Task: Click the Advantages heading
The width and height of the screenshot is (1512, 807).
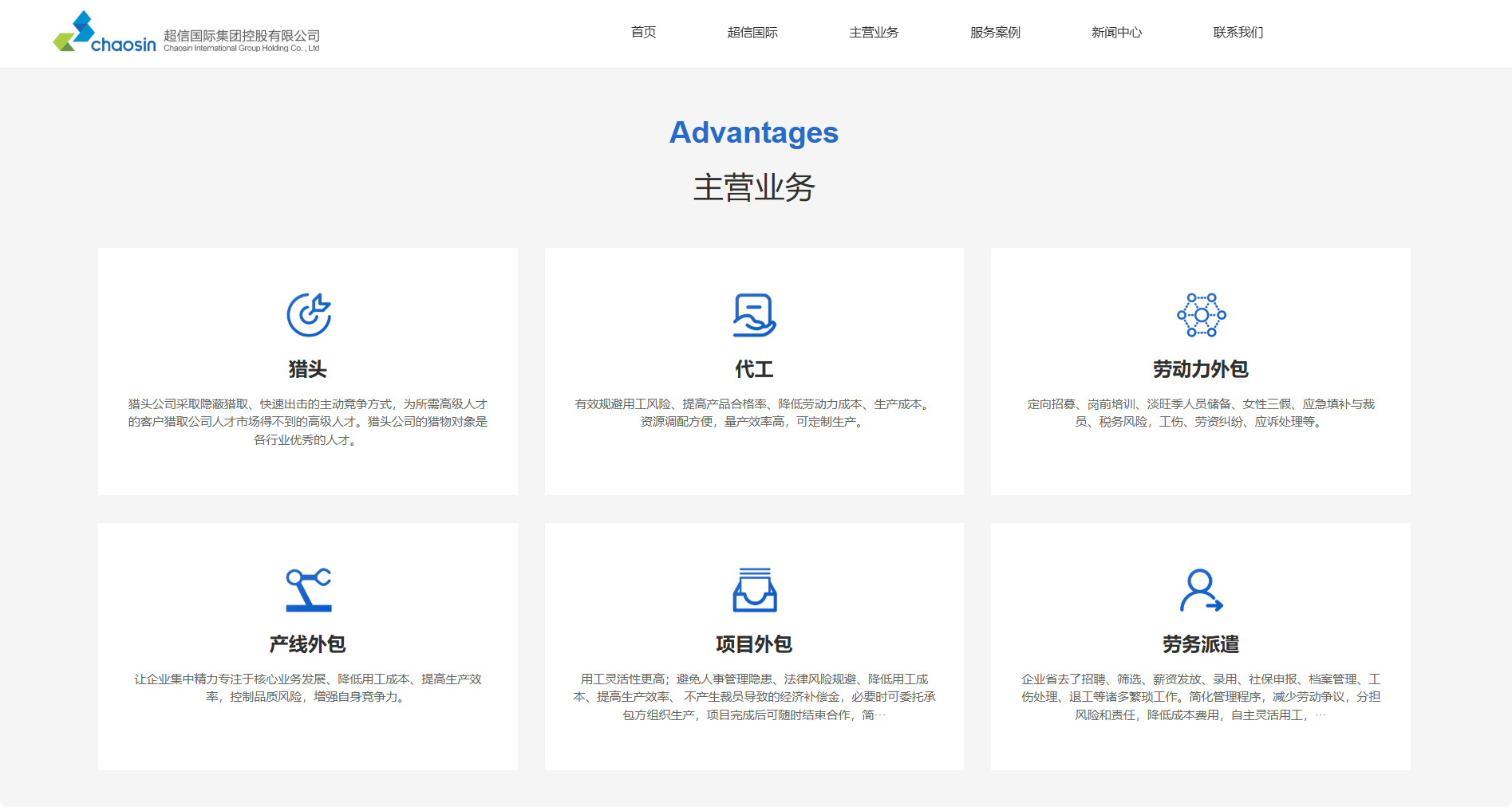Action: point(754,132)
